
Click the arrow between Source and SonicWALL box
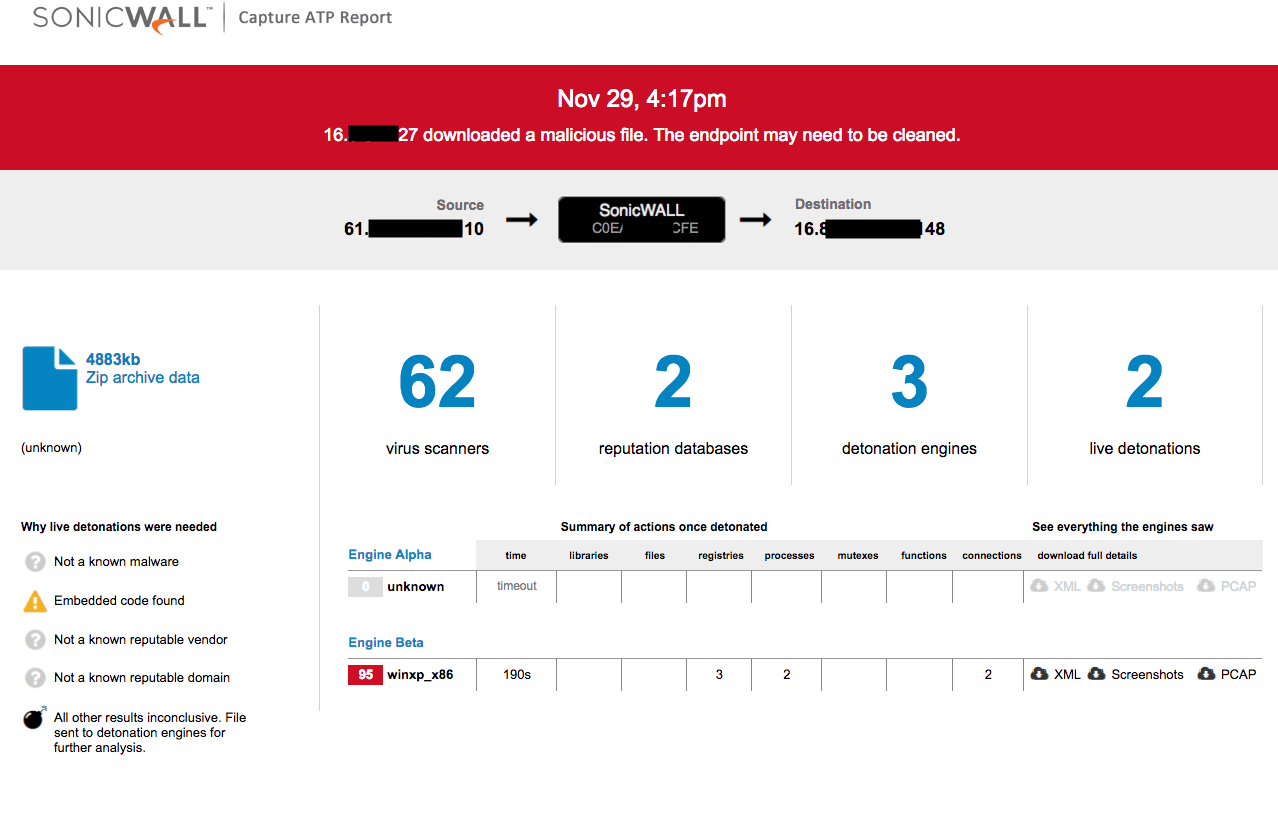pyautogui.click(x=521, y=219)
